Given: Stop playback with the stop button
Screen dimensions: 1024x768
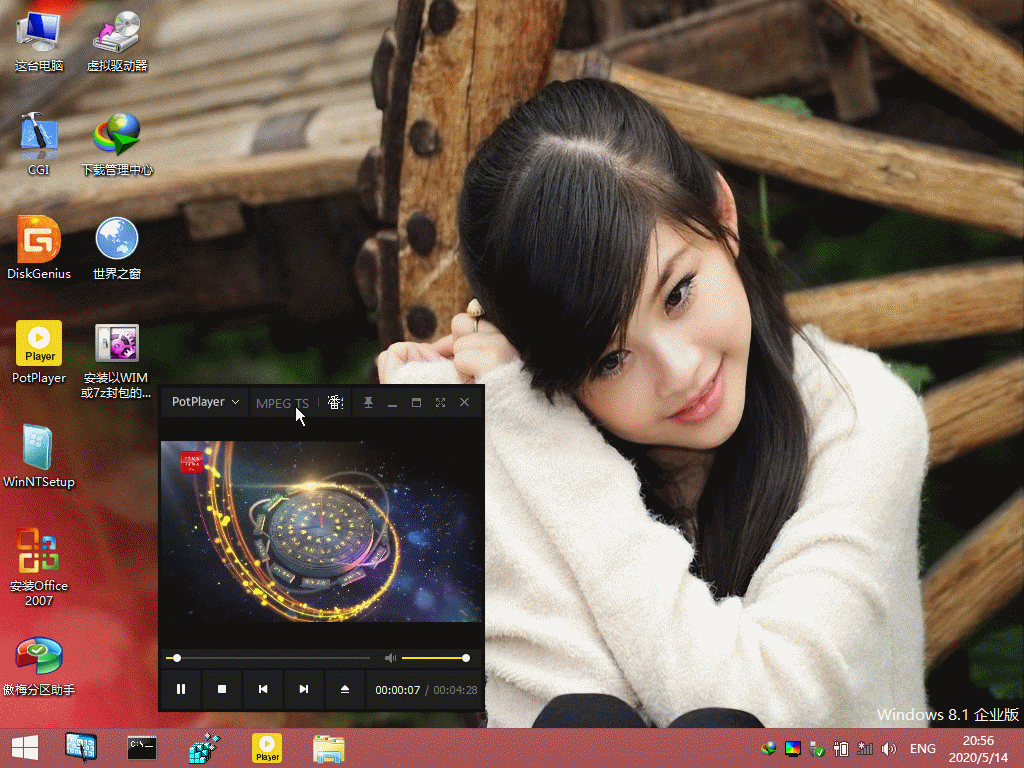Looking at the screenshot, I should click(222, 689).
